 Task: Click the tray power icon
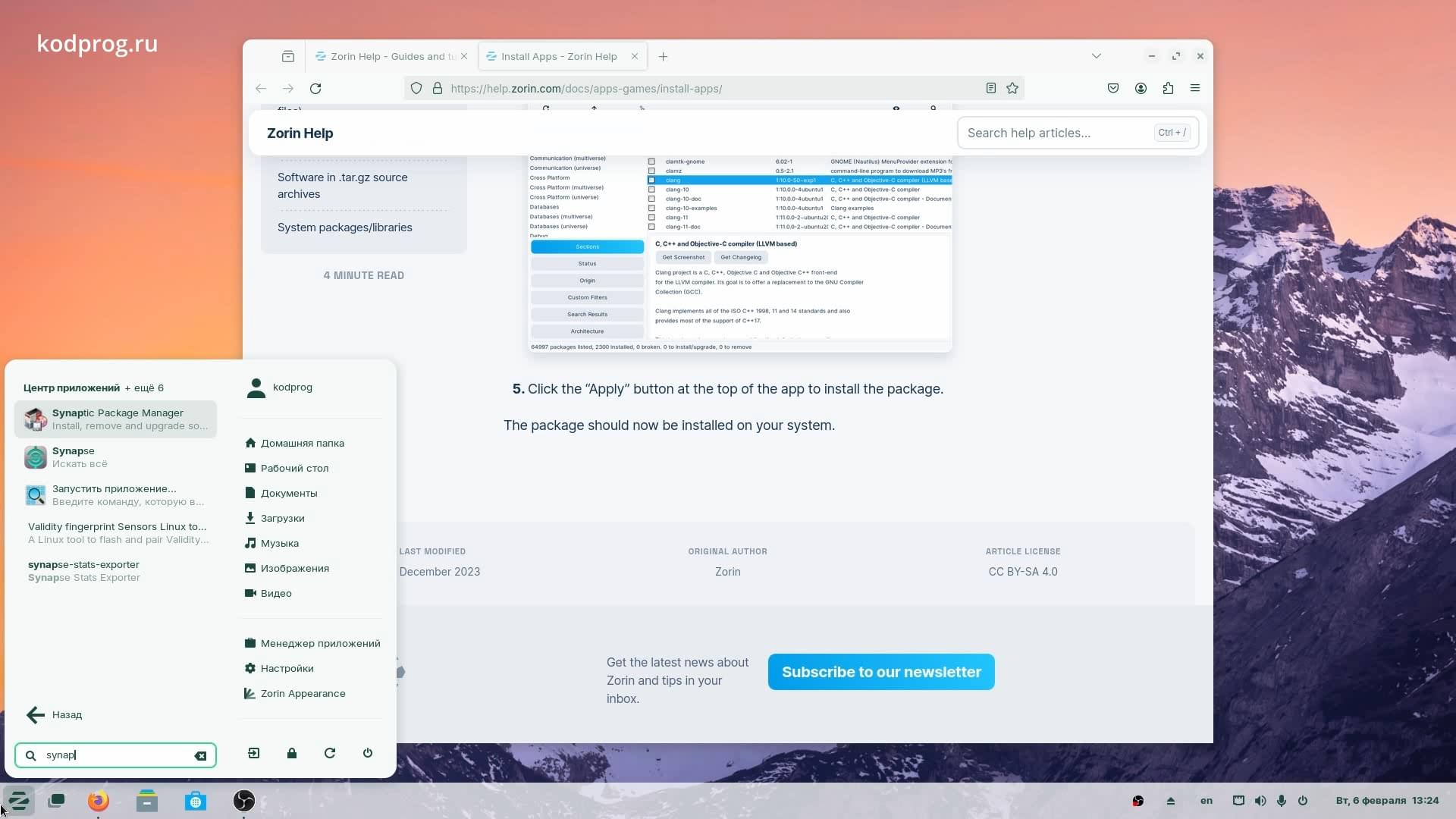(1303, 801)
